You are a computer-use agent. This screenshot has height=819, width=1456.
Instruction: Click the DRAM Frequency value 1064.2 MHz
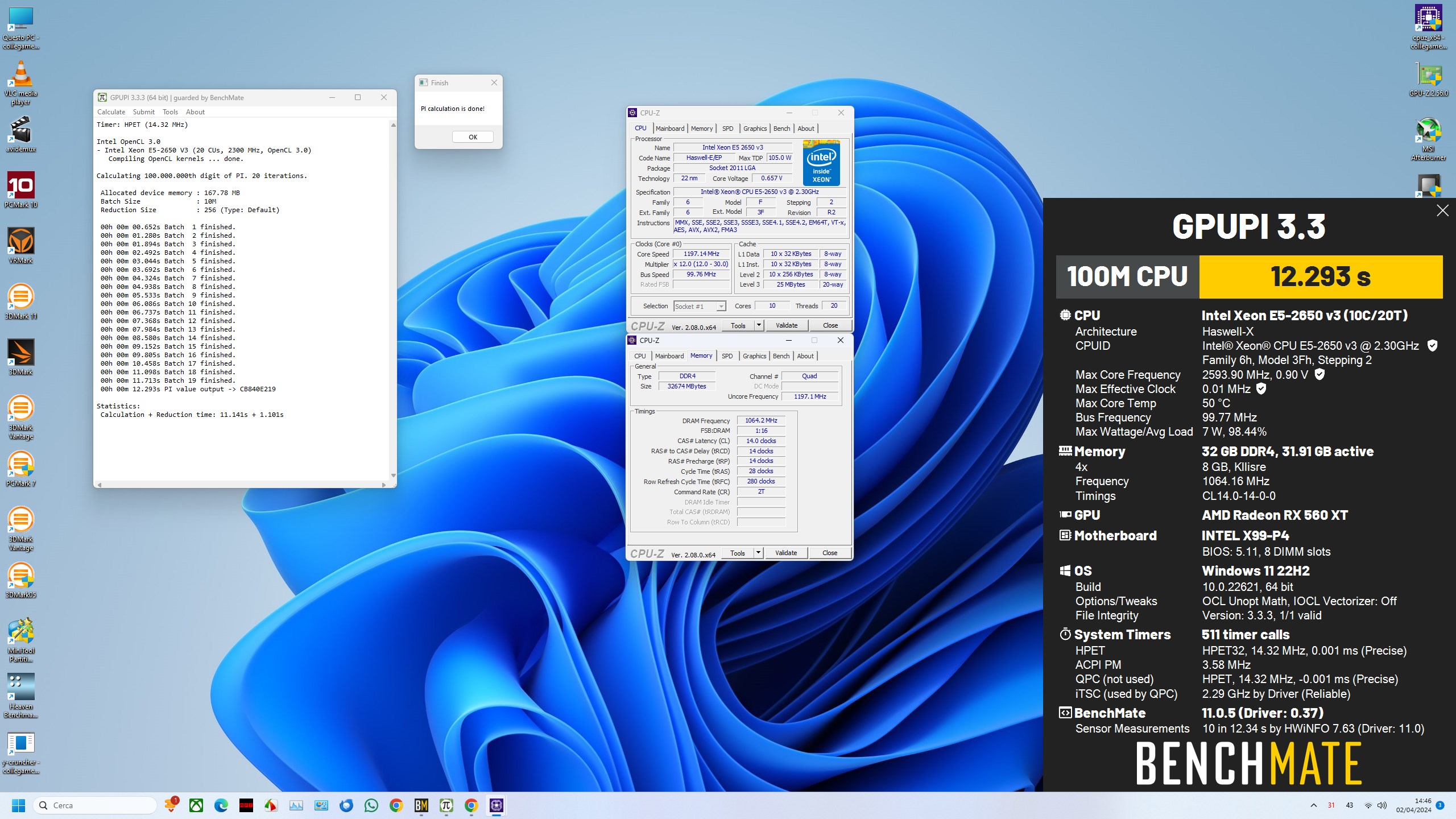(x=761, y=421)
